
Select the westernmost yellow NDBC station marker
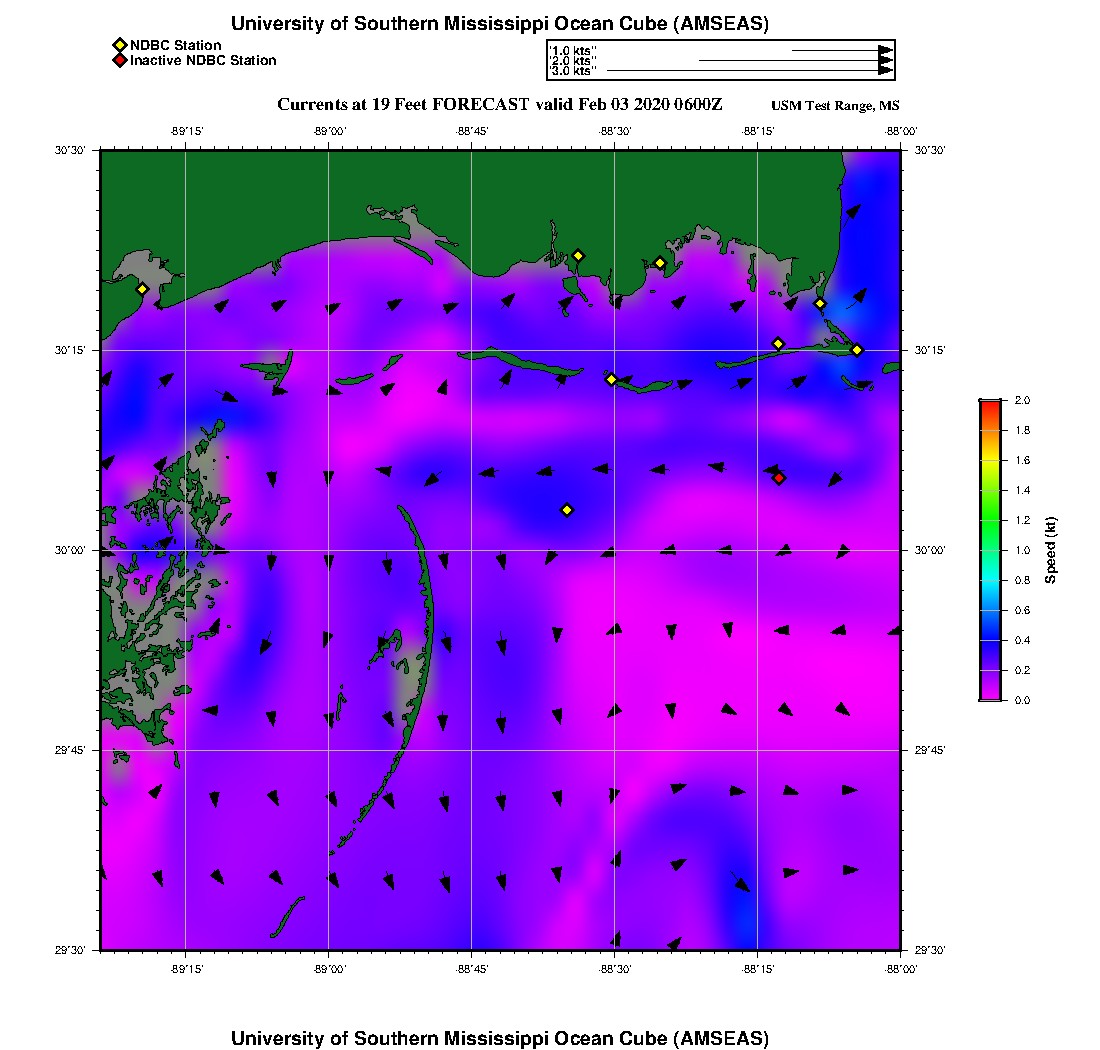pyautogui.click(x=142, y=289)
